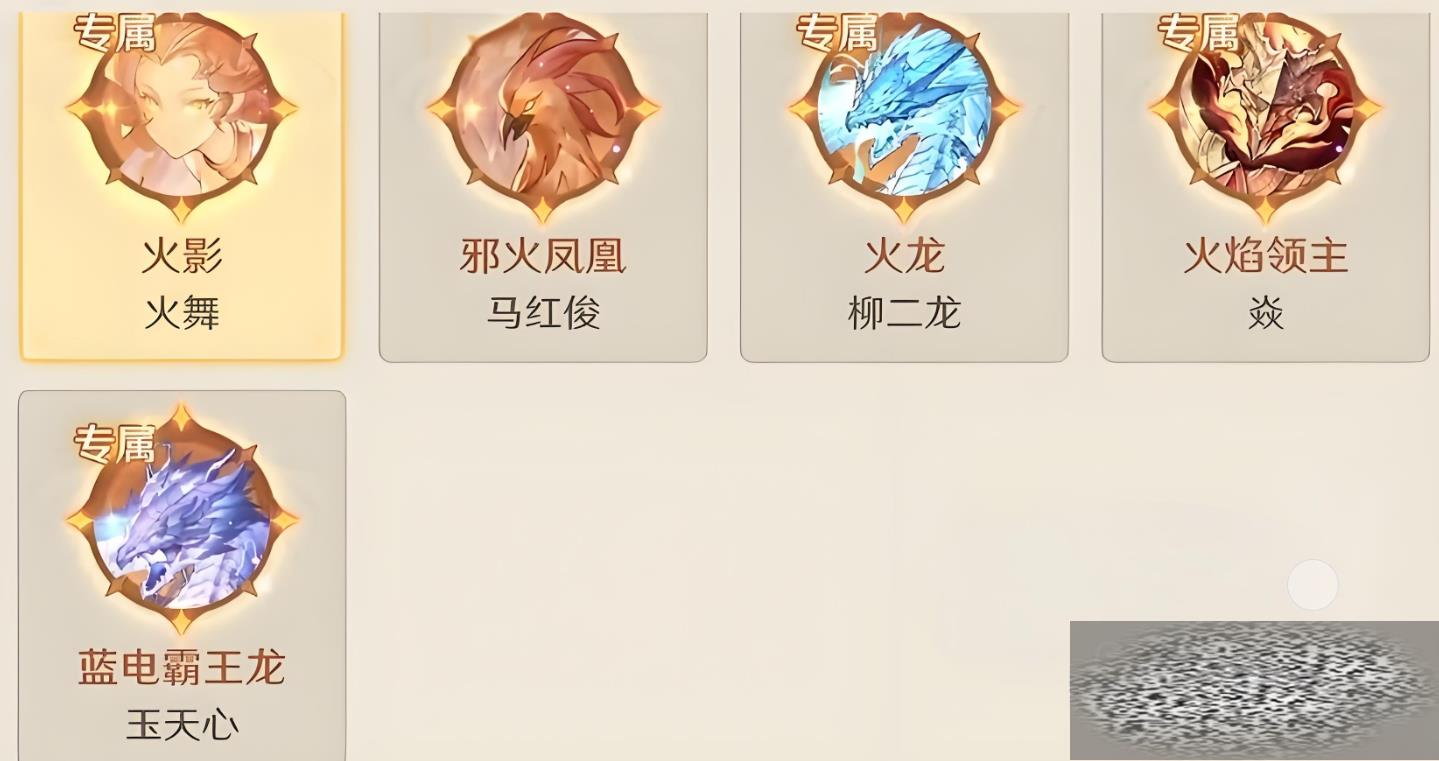The image size is (1439, 761).
Task: Tap the 火舞 owner name
Action: click(x=182, y=313)
